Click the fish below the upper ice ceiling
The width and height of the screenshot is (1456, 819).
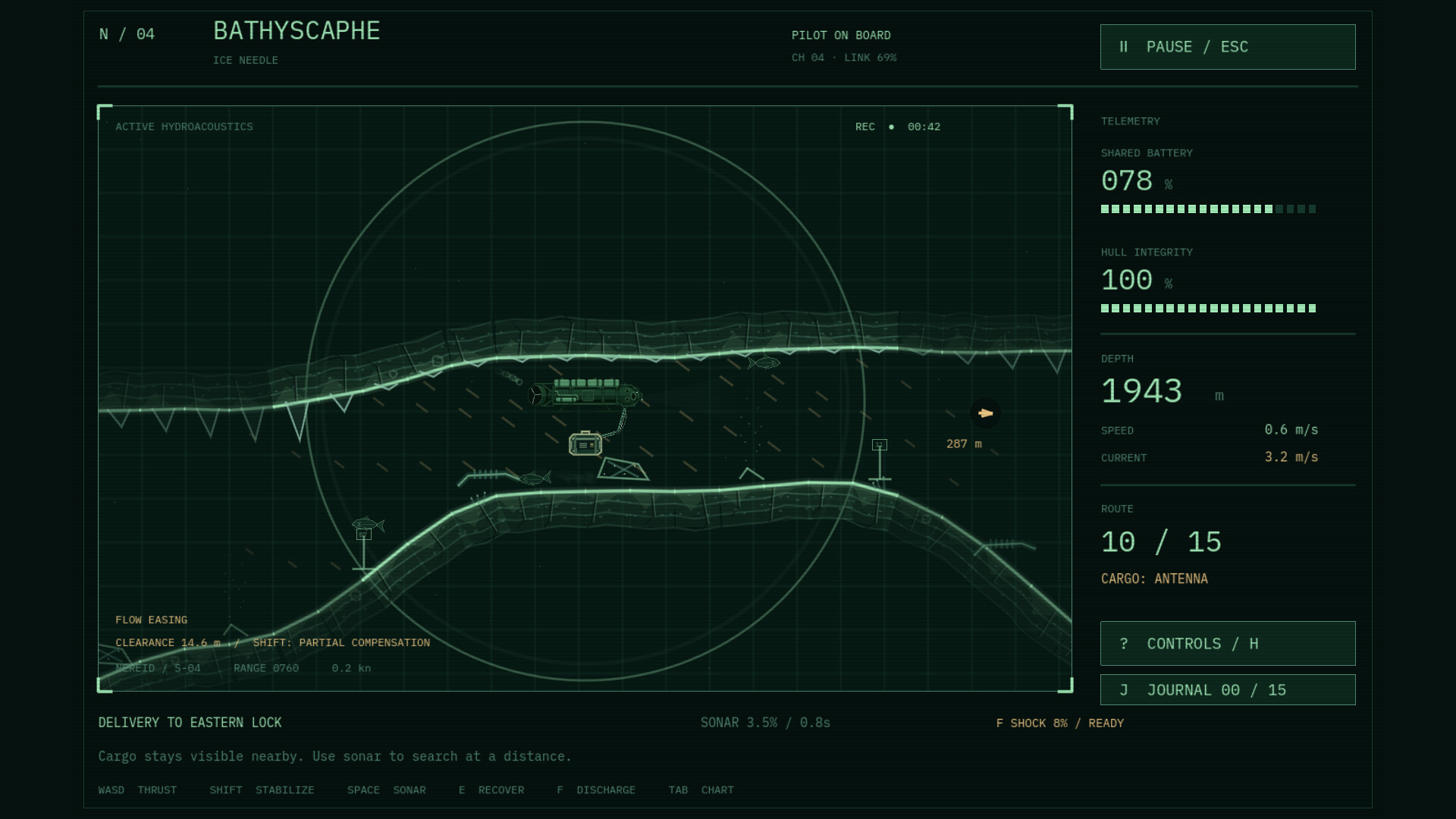pos(764,363)
